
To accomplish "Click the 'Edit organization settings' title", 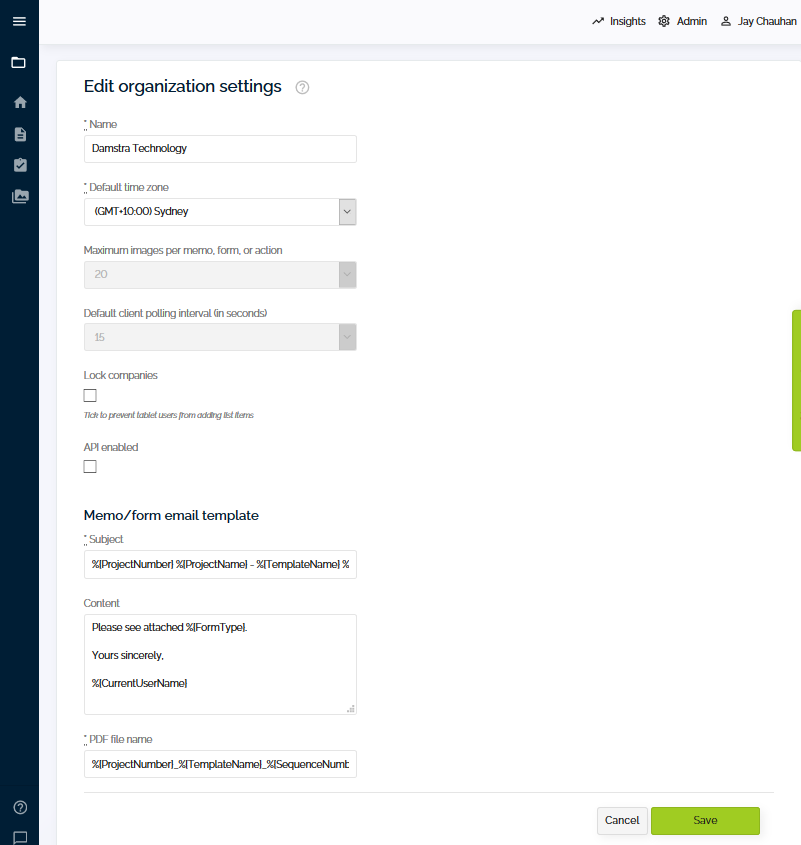I will point(182,86).
